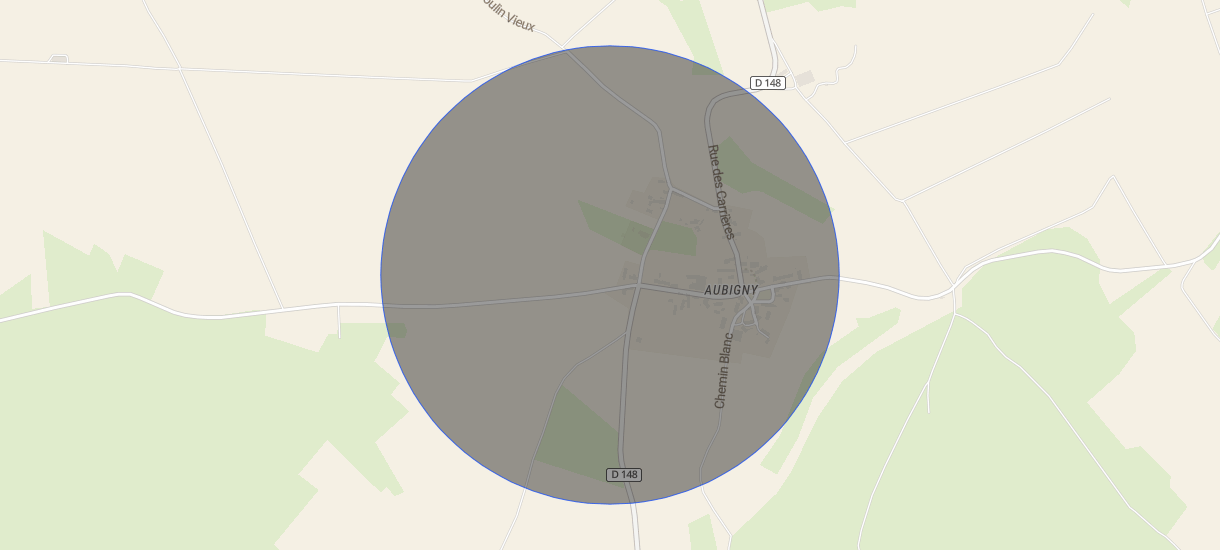Click the small building icon near top-right D 148
Viewport: 1220px width, 550px height.
(805, 78)
